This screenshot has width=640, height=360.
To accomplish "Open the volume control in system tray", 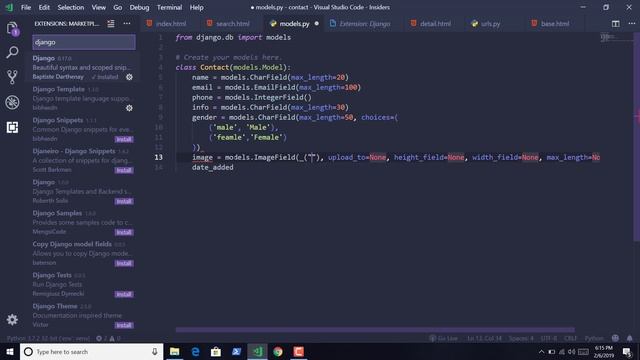I will coord(571,351).
